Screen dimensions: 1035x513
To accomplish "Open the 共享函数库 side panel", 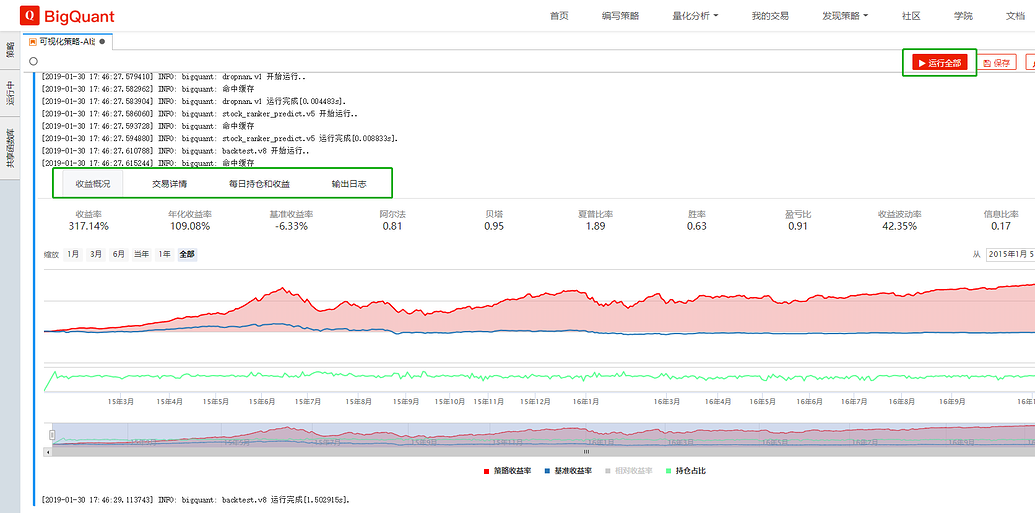I will coord(10,148).
